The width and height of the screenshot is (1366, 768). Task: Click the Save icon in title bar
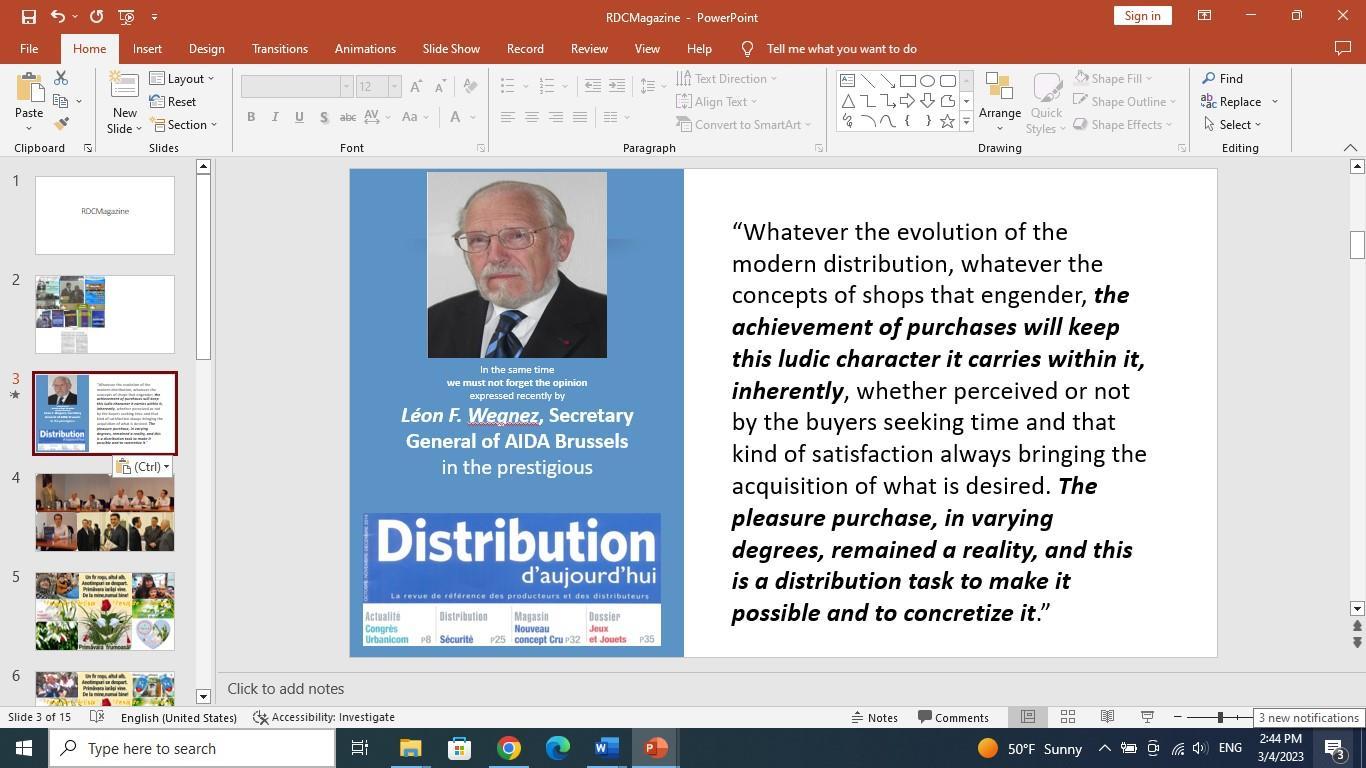[x=28, y=17]
